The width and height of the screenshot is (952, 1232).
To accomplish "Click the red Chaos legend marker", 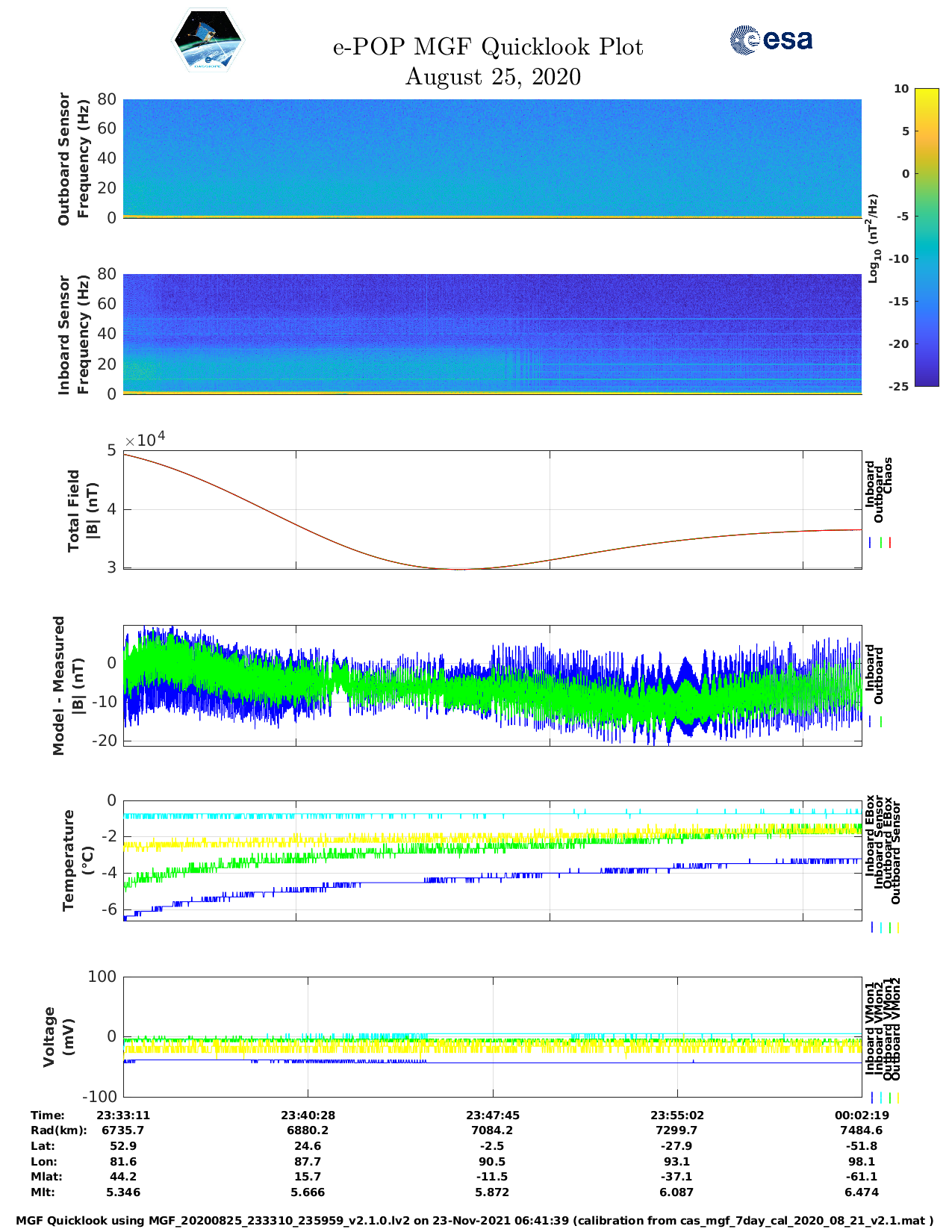I will [x=890, y=543].
